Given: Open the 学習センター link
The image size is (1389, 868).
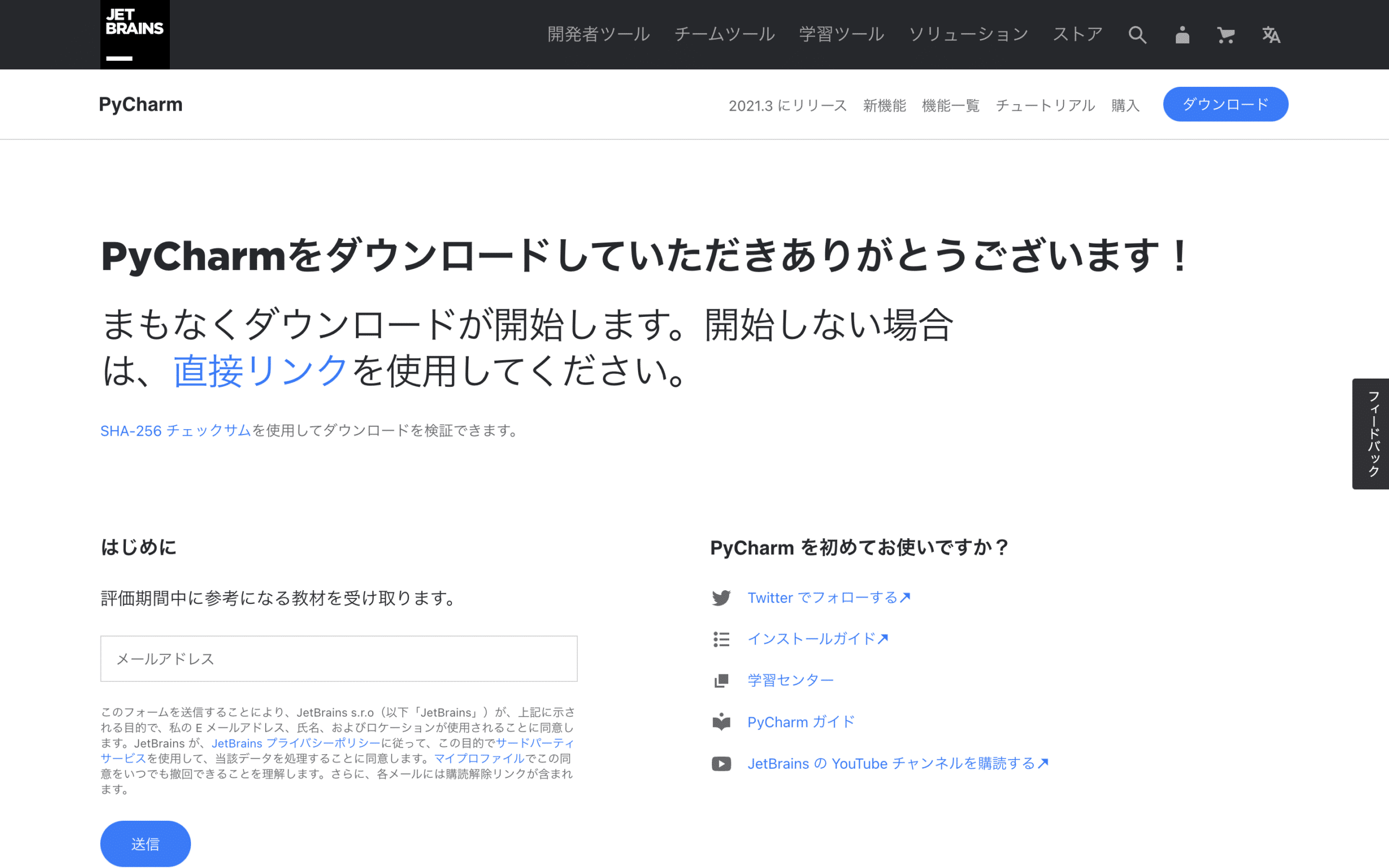Looking at the screenshot, I should click(x=791, y=680).
